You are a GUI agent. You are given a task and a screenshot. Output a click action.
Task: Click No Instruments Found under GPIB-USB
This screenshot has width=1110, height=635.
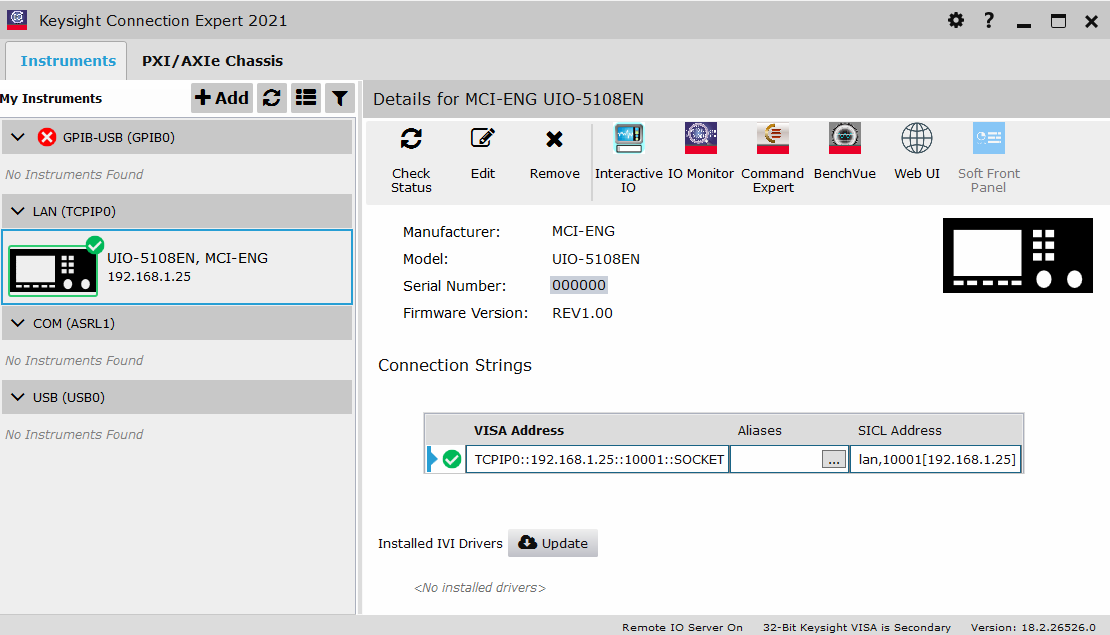[x=74, y=174]
